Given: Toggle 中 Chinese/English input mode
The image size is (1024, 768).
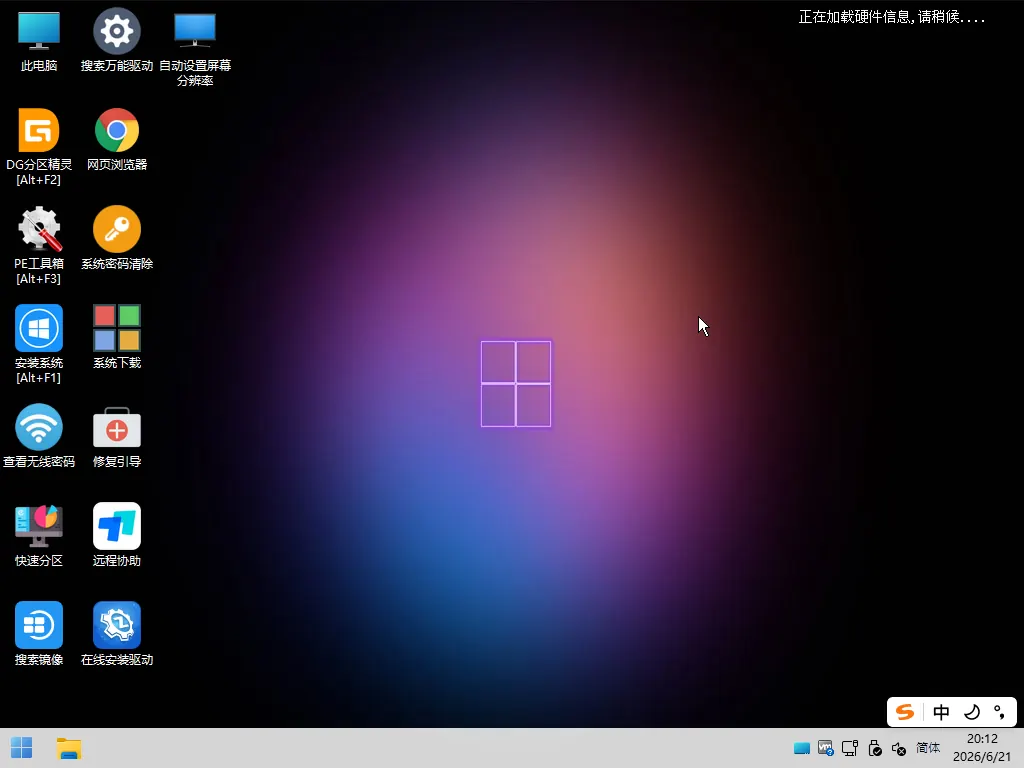Looking at the screenshot, I should pyautogui.click(x=941, y=712).
